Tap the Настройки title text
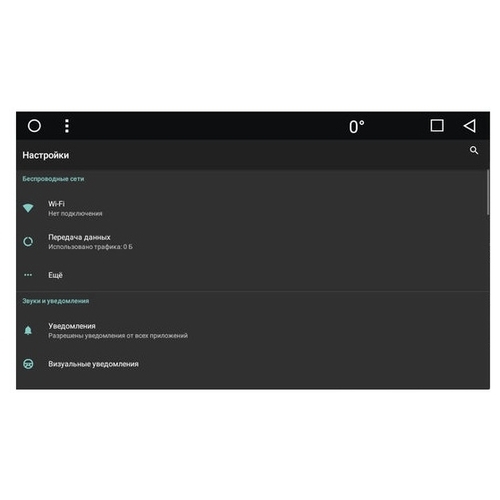 [46, 155]
